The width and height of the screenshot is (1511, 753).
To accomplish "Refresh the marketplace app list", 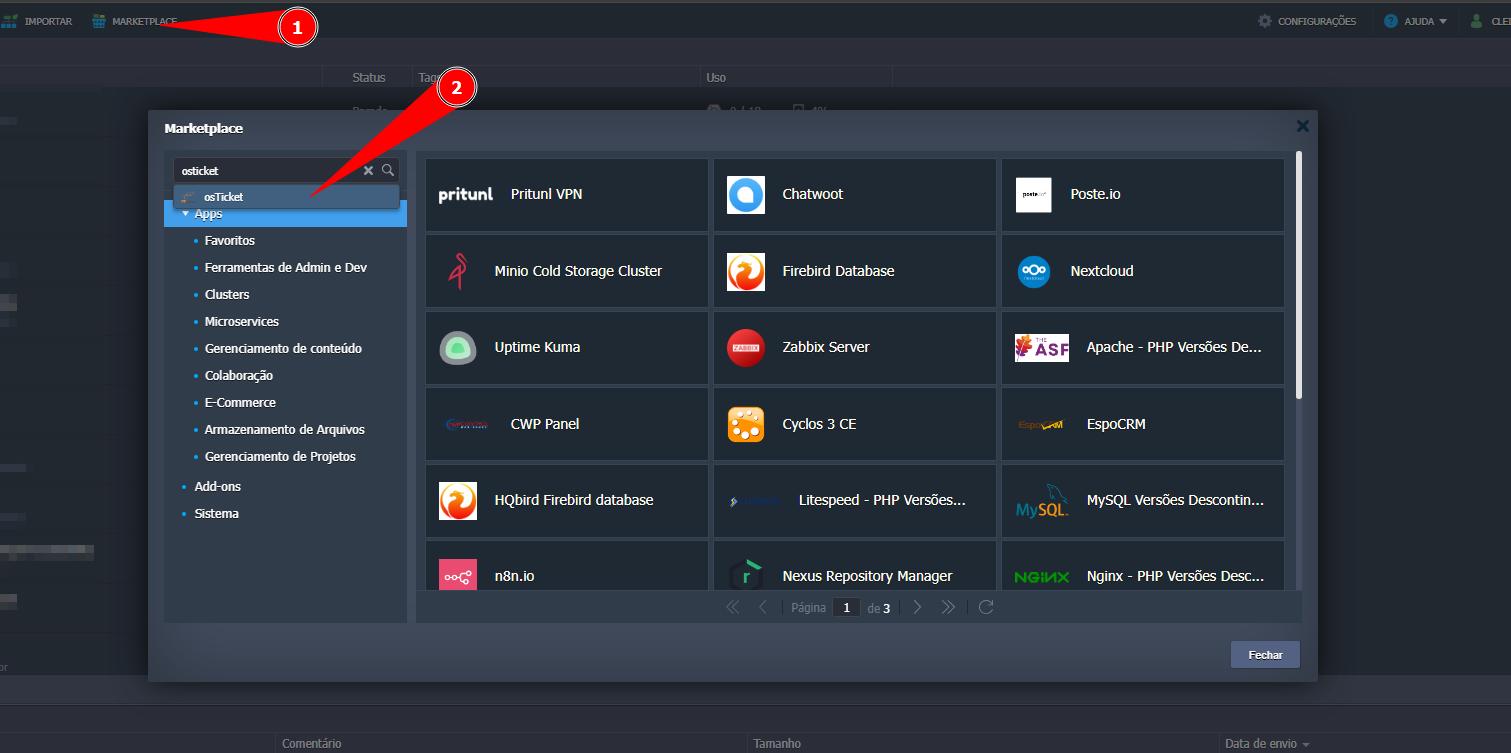I will (x=986, y=607).
